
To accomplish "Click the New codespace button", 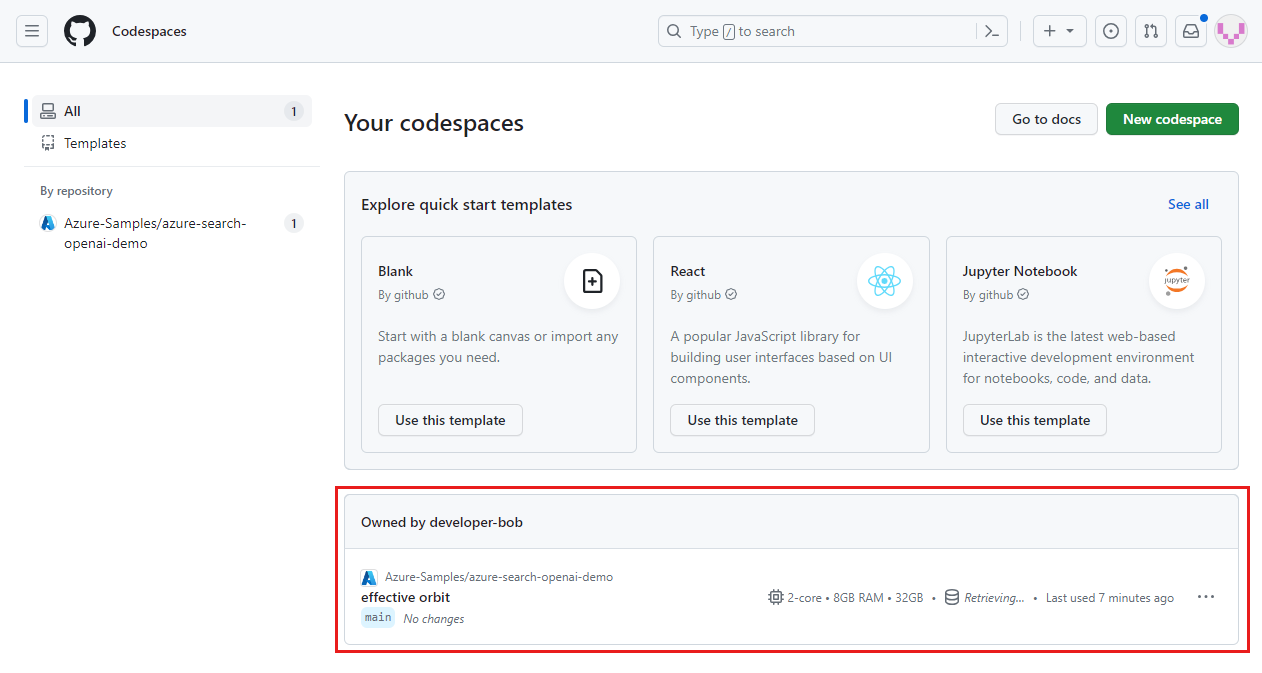I will point(1171,119).
